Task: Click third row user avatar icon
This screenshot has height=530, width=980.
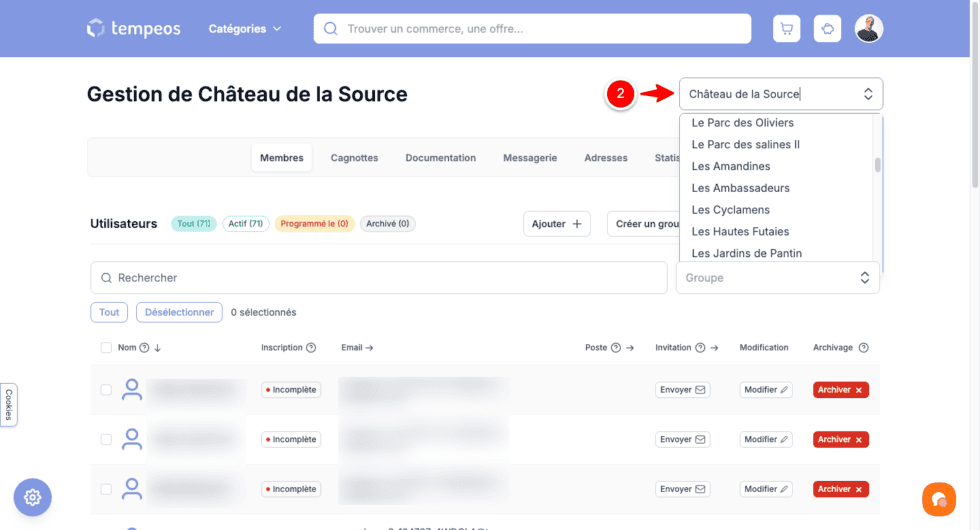Action: pos(131,489)
